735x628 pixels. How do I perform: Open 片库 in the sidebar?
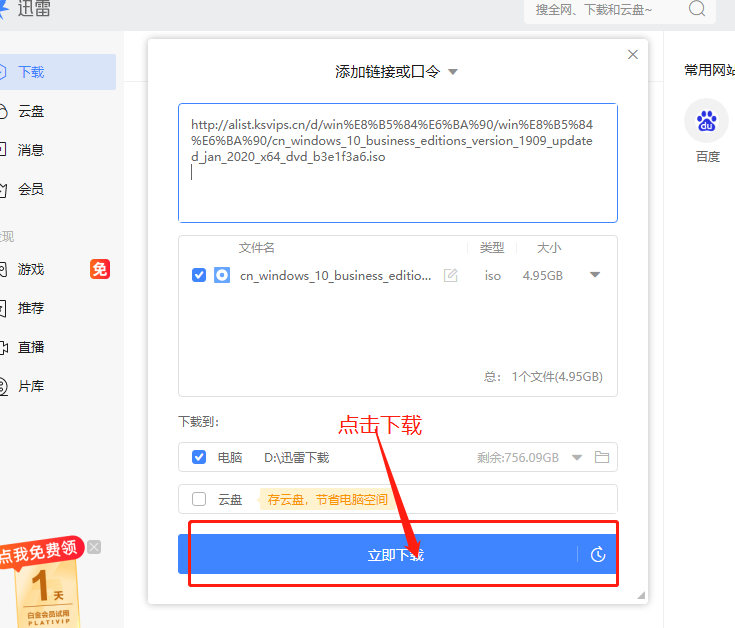31,386
